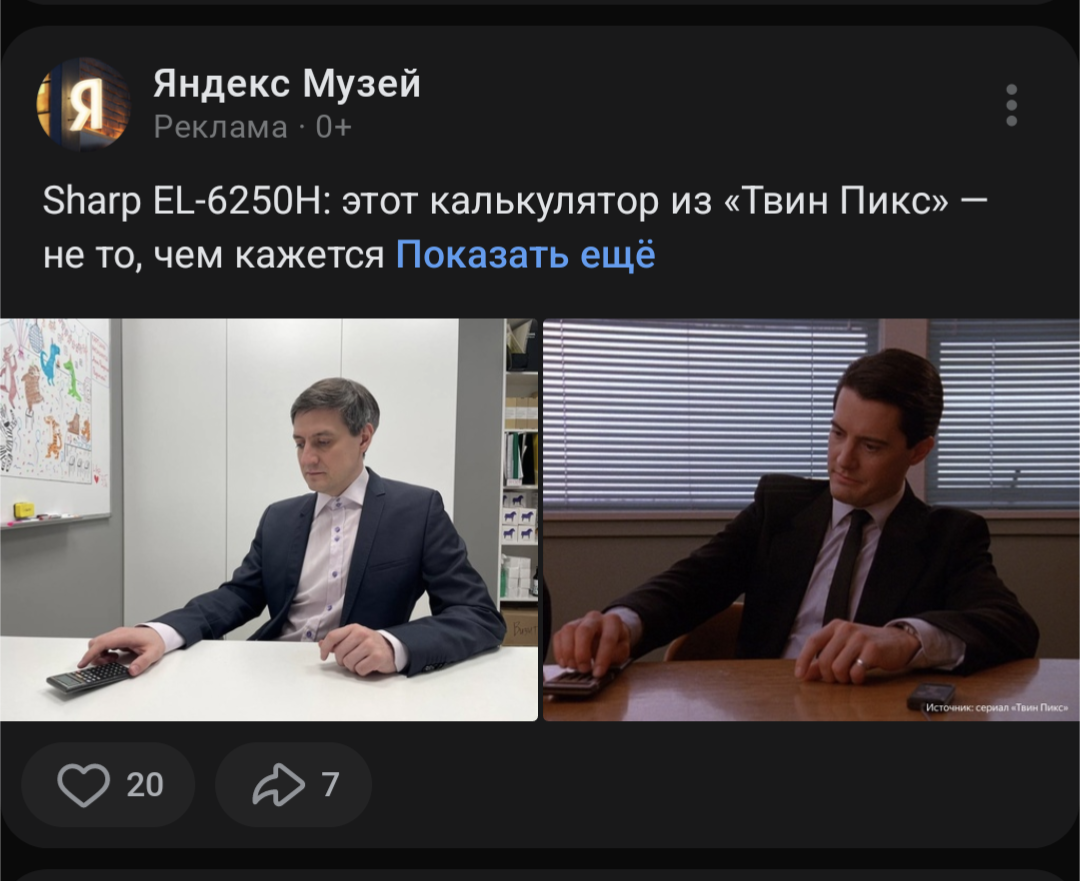Expand post text via Показать ещё

526,254
